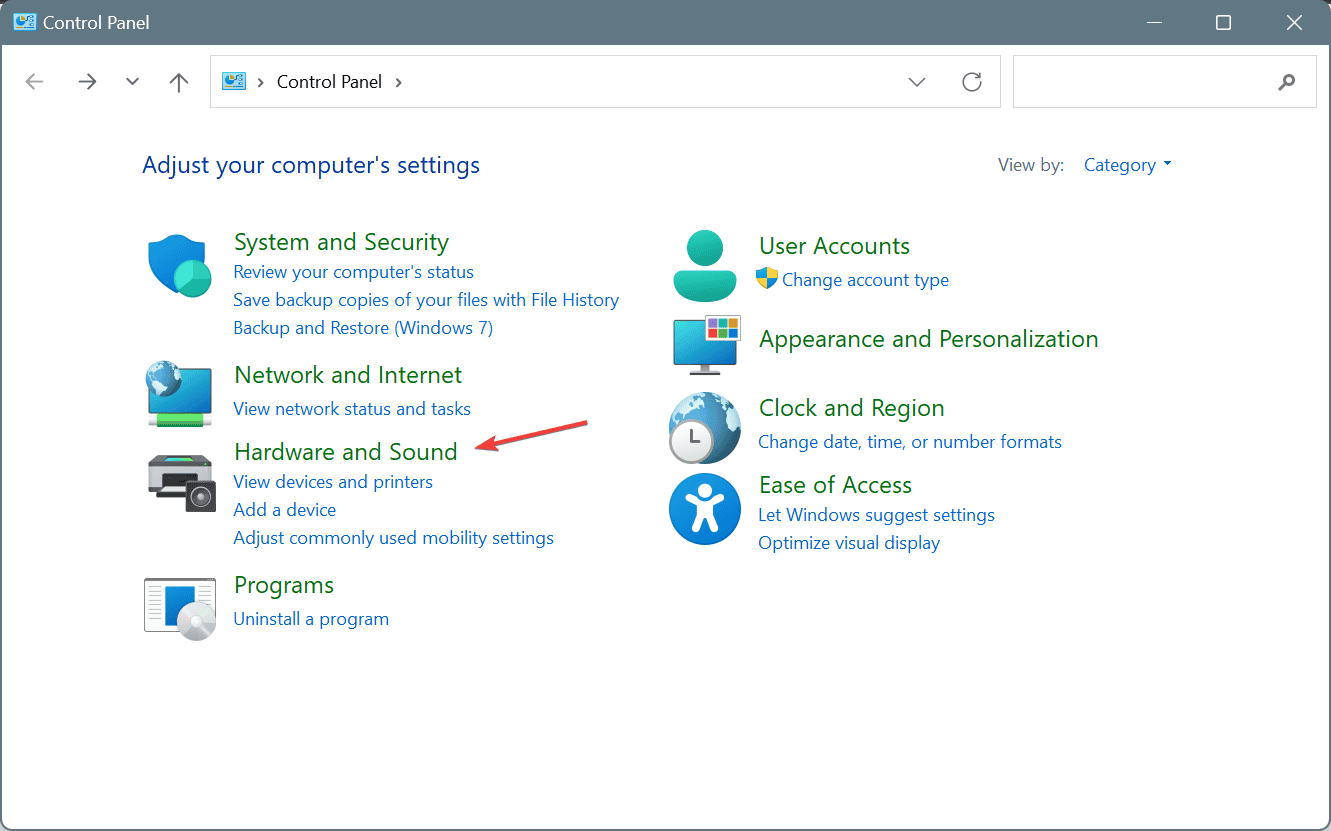The image size is (1331, 831).
Task: Open the View by Category dropdown
Action: pyautogui.click(x=1127, y=165)
